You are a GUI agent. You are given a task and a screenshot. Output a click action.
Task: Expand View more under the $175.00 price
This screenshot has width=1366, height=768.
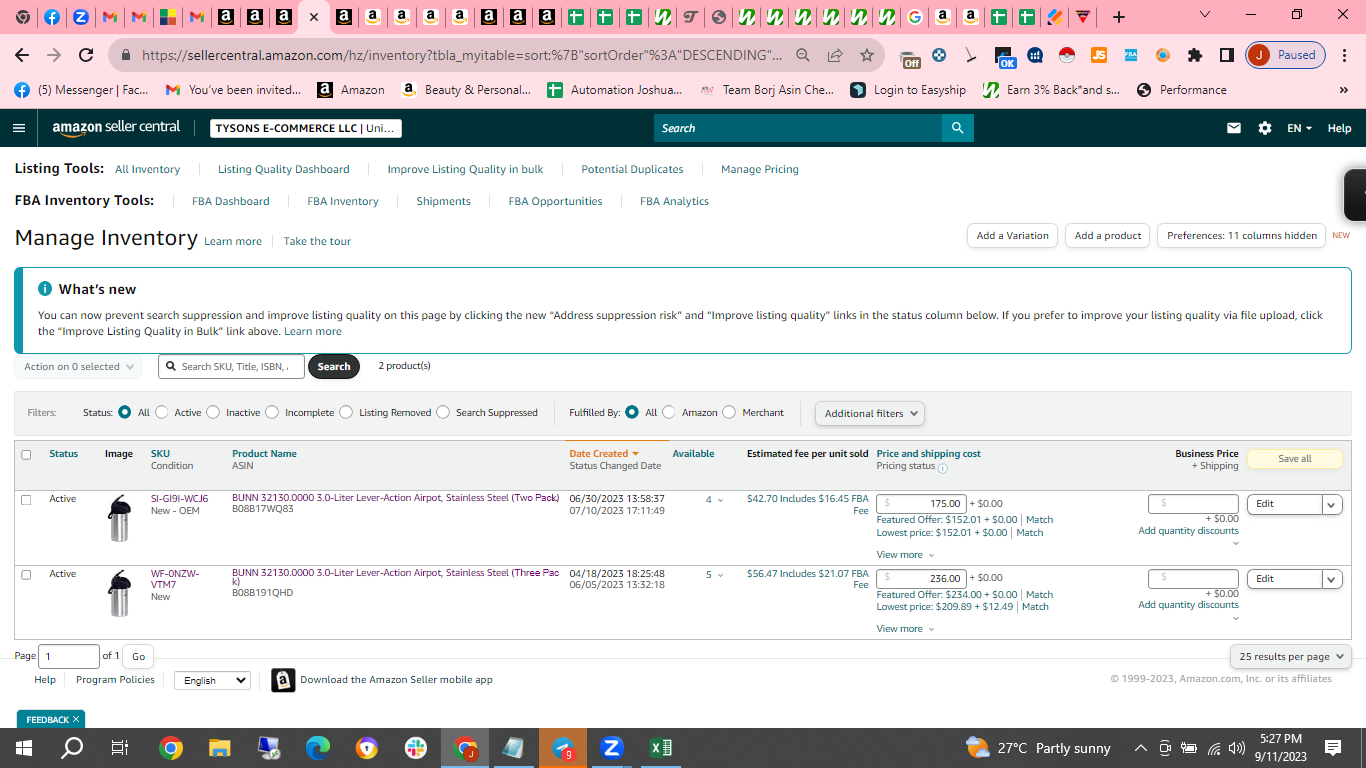pos(905,555)
